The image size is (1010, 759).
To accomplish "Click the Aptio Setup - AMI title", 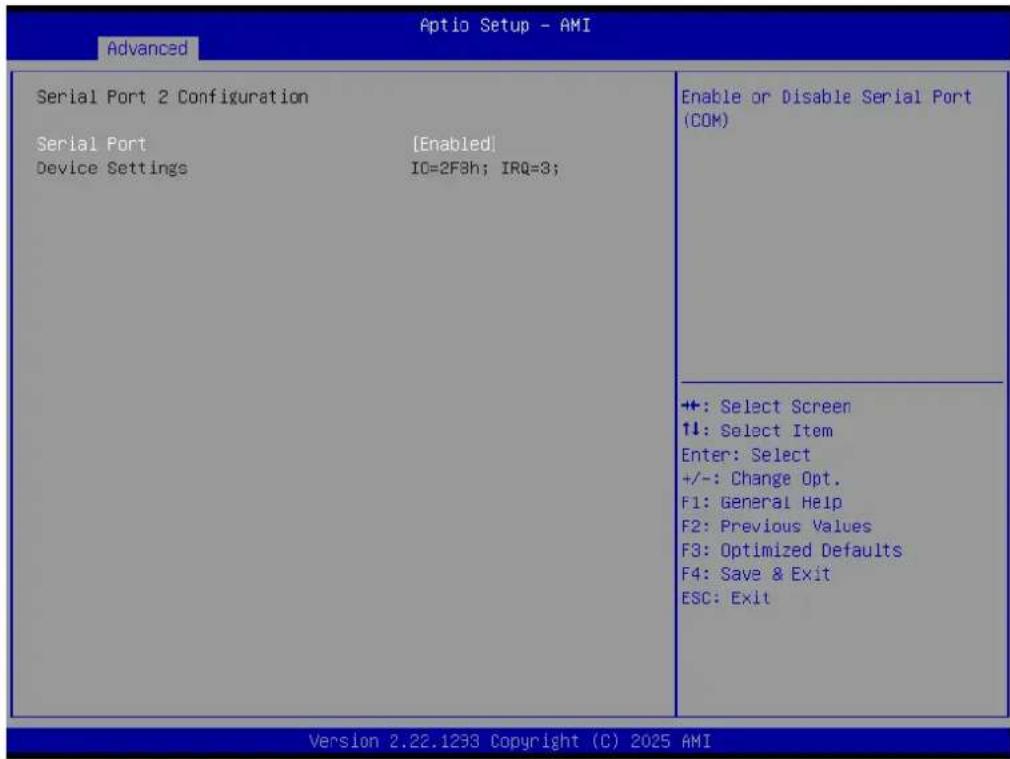I will tap(505, 25).
